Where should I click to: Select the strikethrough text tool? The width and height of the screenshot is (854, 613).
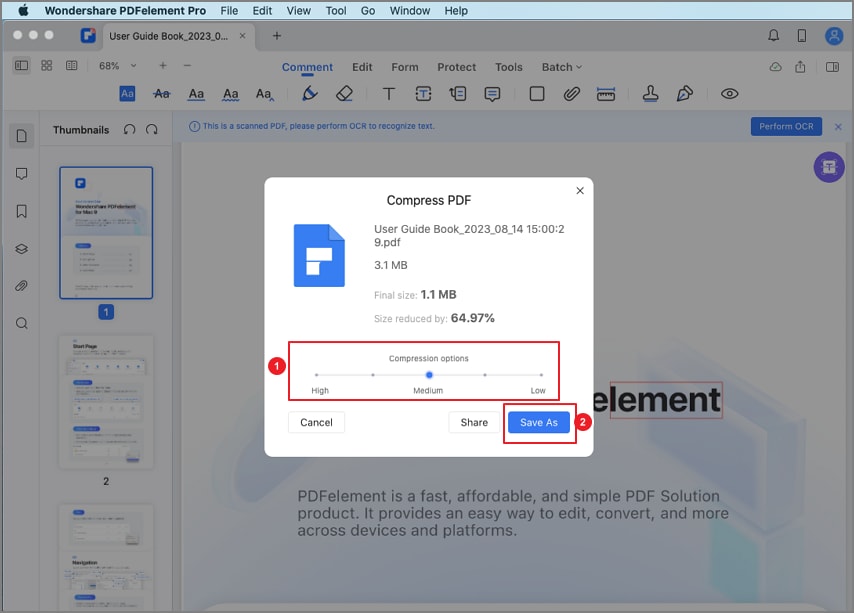click(x=161, y=94)
